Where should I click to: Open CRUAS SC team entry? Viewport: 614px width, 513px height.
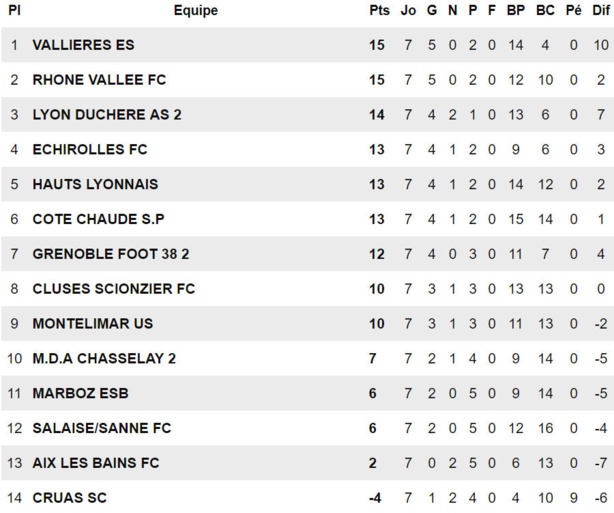pyautogui.click(x=70, y=498)
